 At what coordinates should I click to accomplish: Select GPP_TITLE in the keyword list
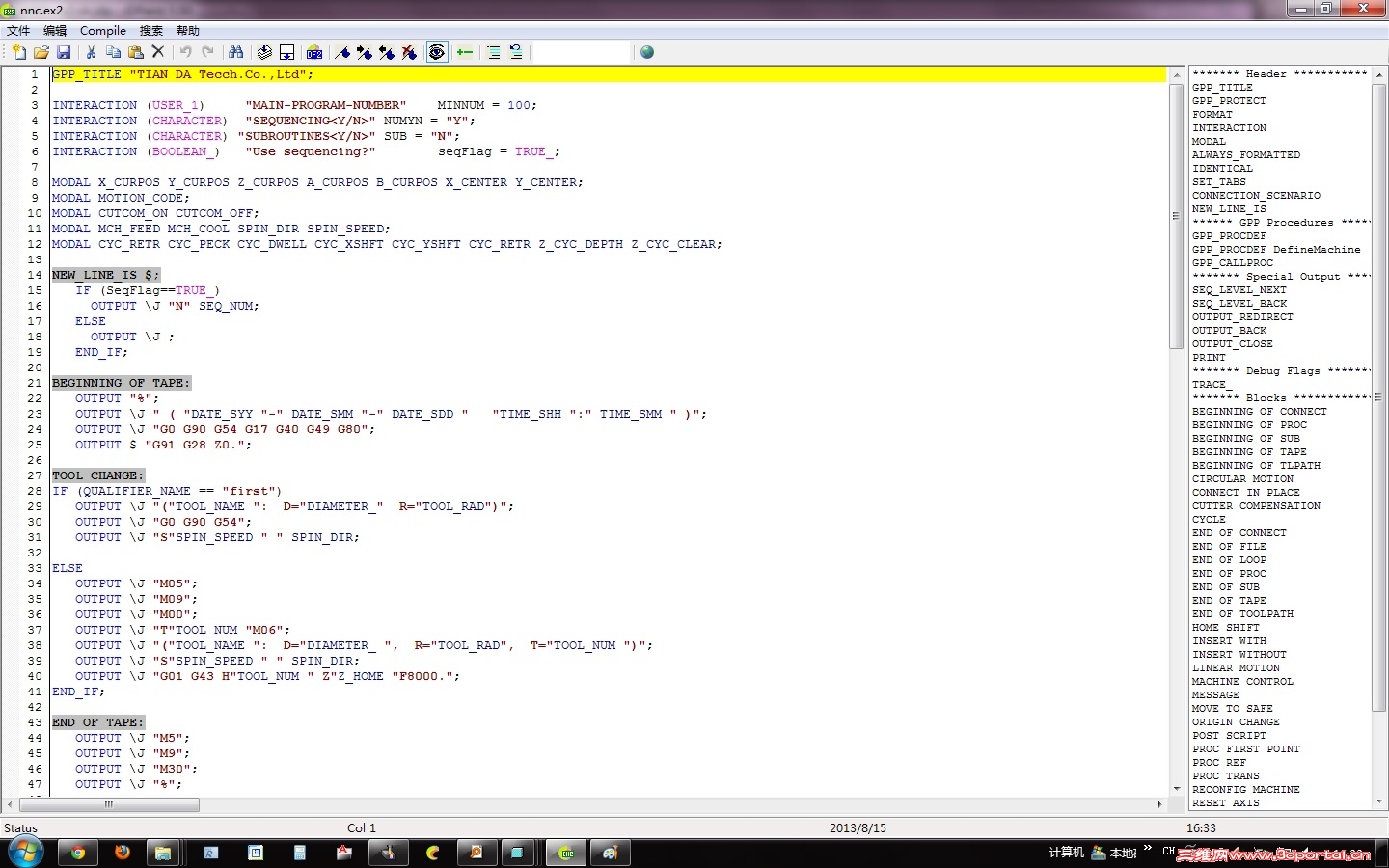pos(1222,87)
